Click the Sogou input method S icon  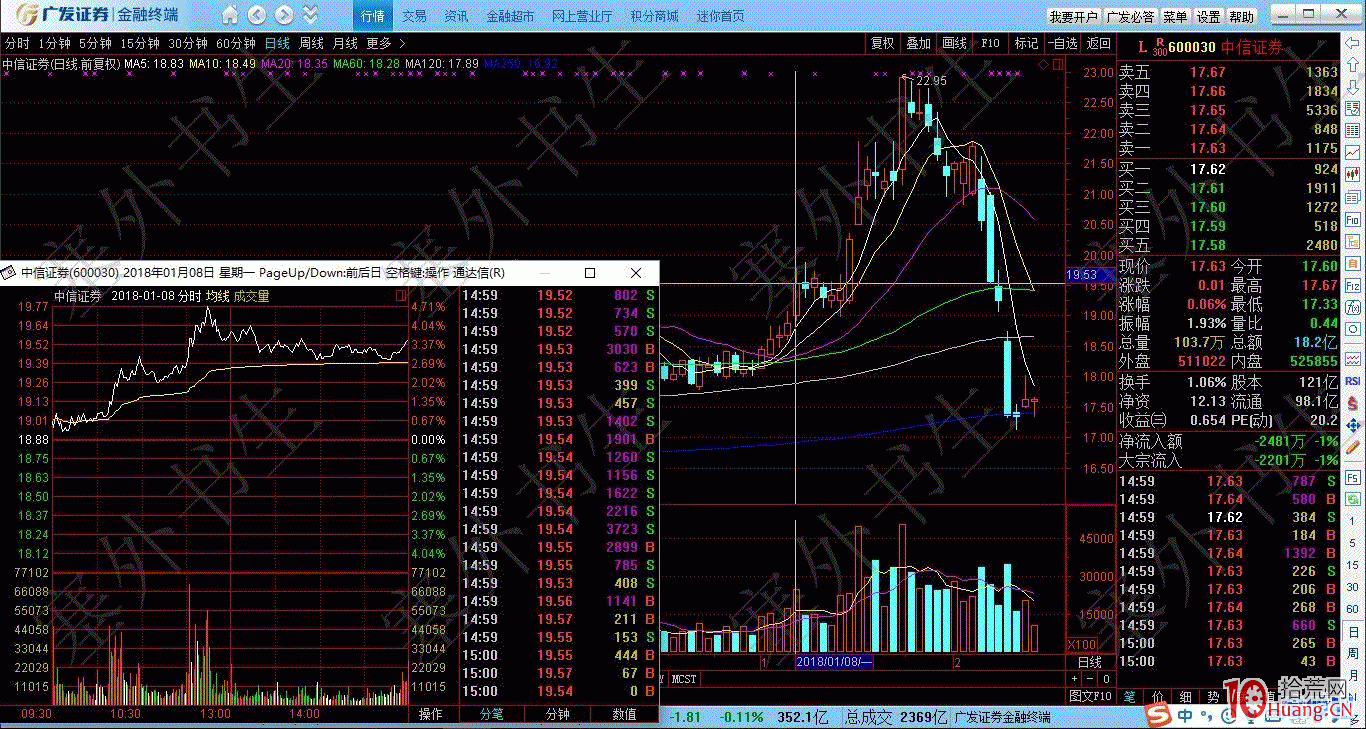coord(1159,717)
